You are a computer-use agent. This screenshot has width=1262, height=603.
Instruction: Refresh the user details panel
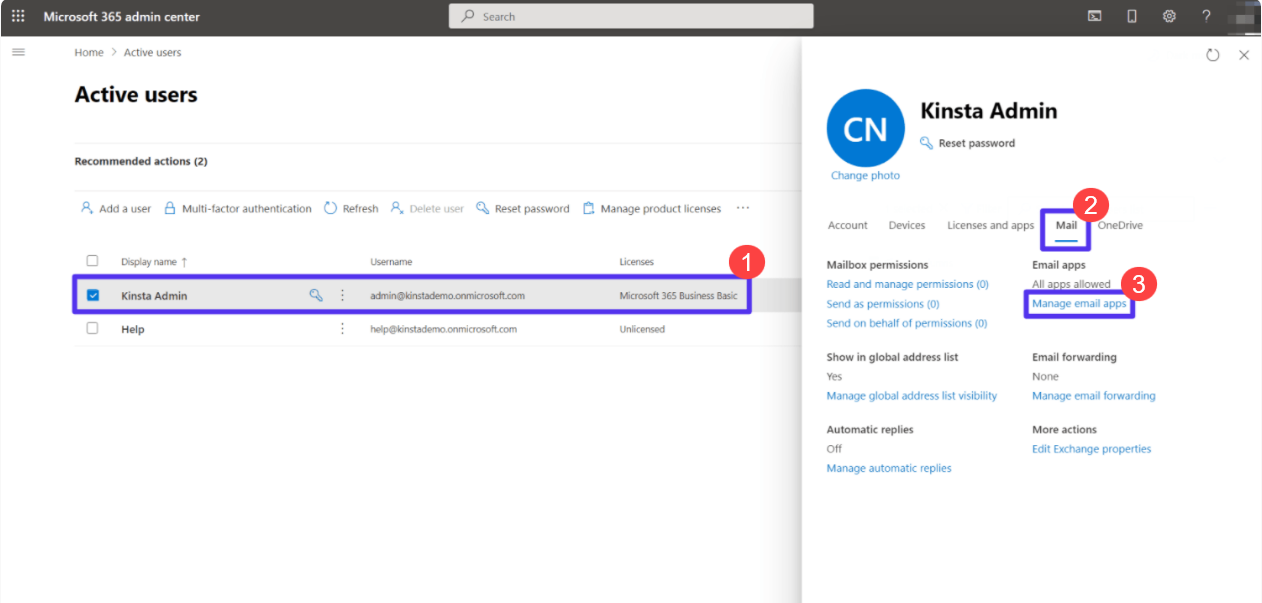pyautogui.click(x=1213, y=55)
